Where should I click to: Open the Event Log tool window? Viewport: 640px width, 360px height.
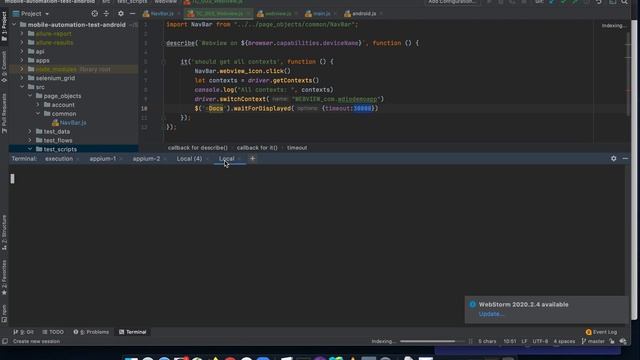point(601,332)
